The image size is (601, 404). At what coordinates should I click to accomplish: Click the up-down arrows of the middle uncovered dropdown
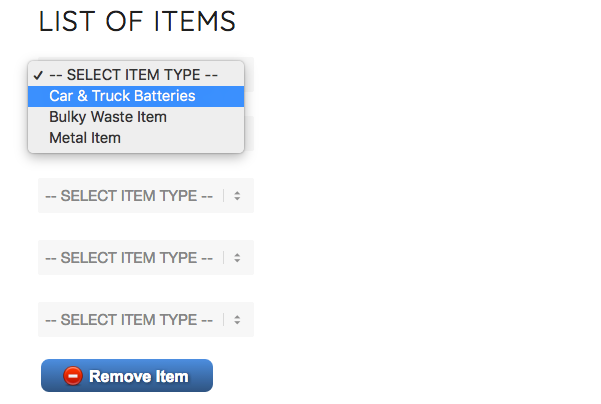[x=237, y=258]
